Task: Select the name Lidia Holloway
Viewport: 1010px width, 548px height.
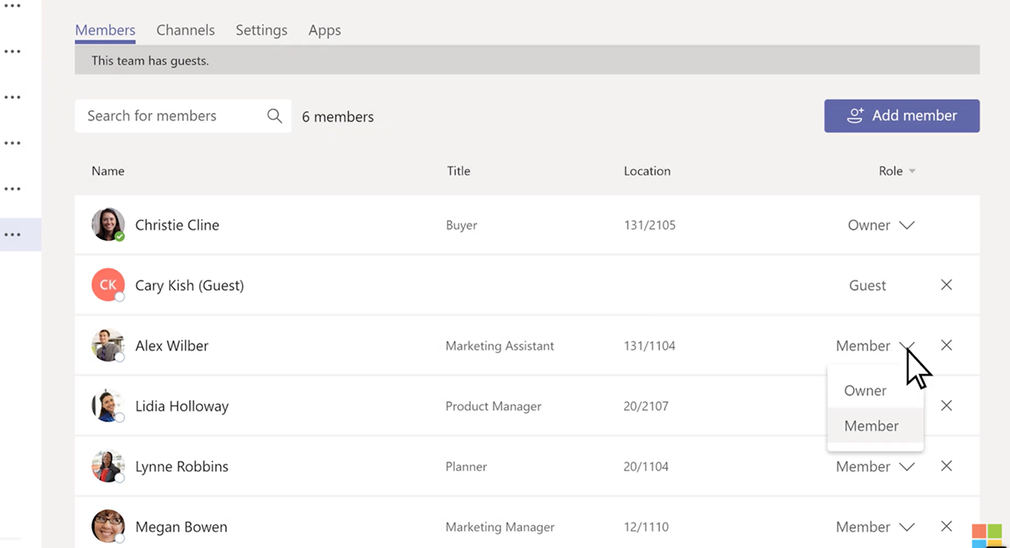Action: (x=182, y=406)
